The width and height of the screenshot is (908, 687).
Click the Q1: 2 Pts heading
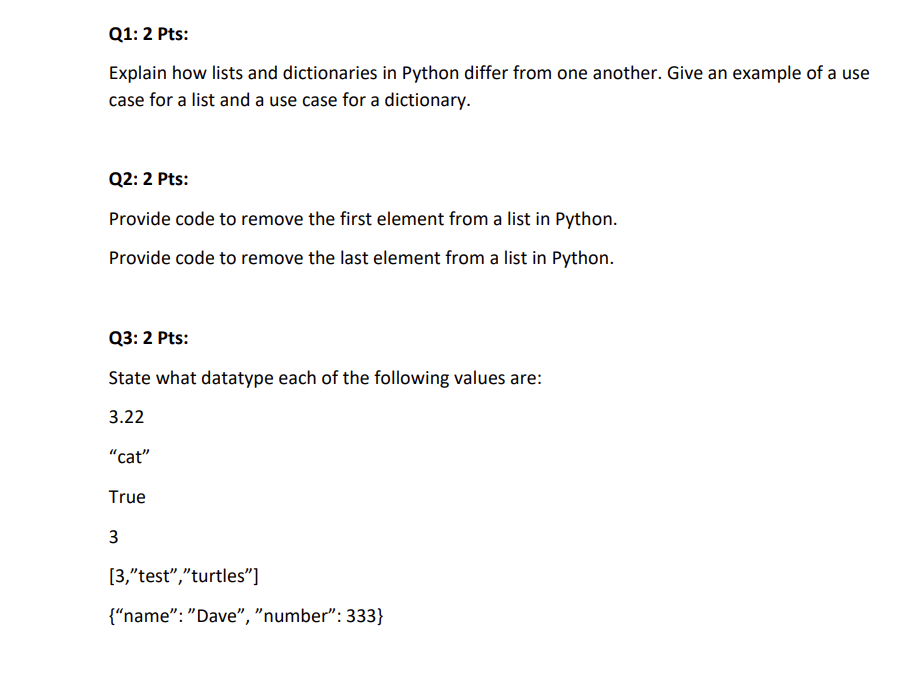148,34
